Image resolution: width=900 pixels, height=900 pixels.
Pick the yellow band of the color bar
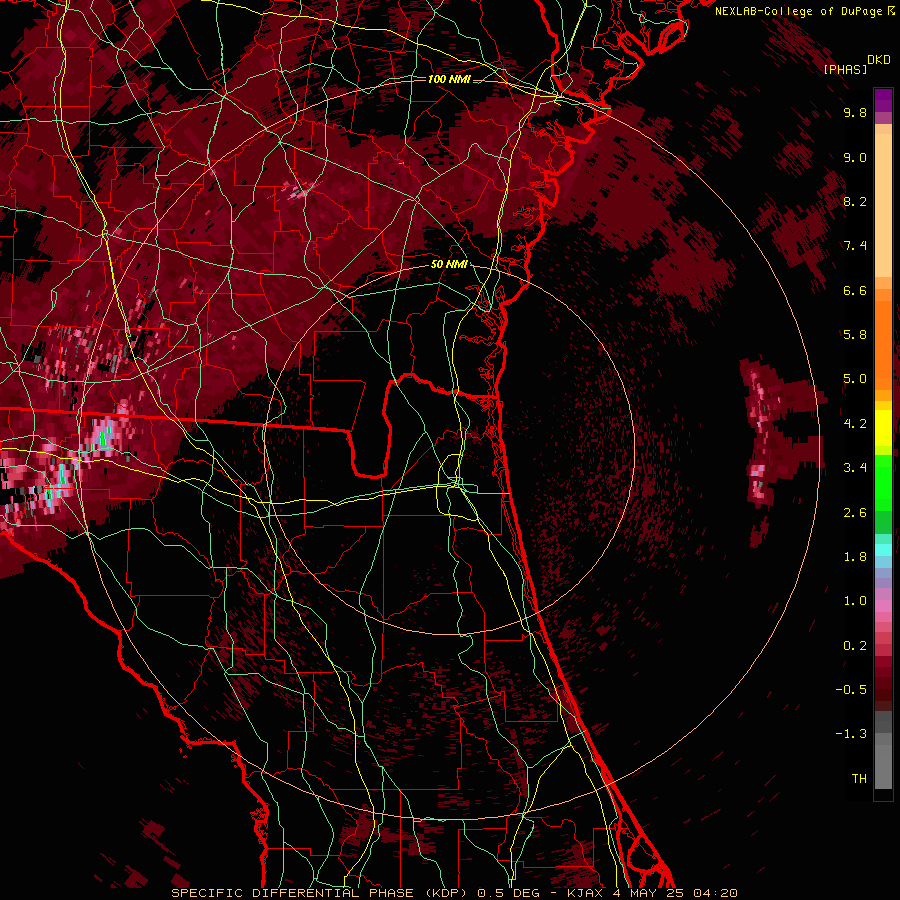(883, 428)
